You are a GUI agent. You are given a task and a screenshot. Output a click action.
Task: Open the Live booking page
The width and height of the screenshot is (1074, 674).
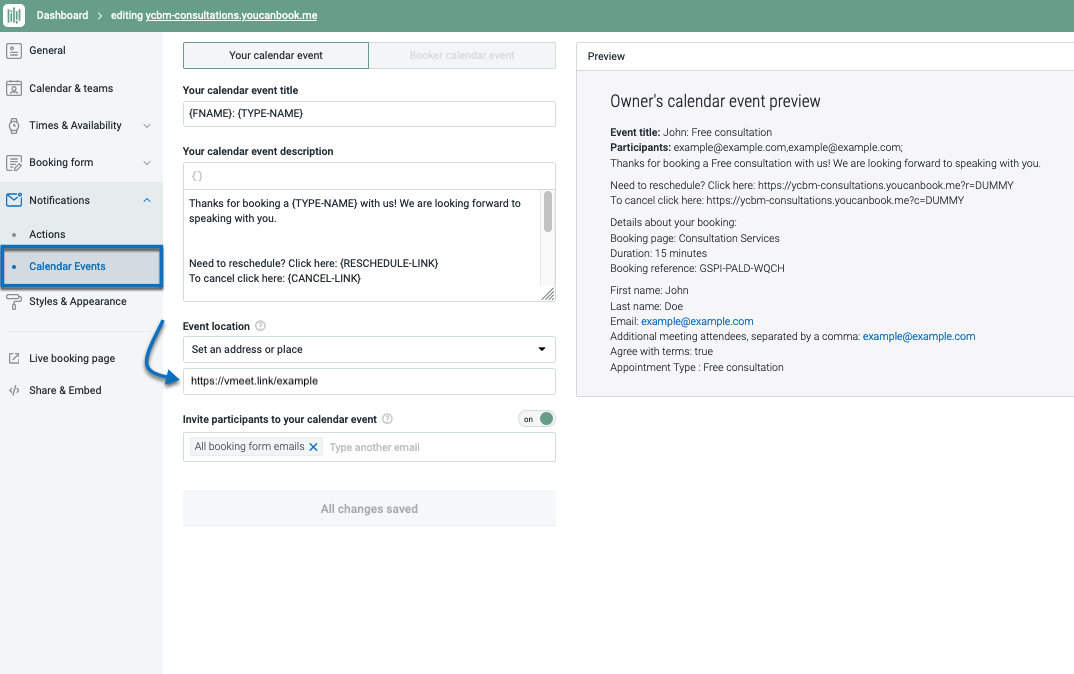click(x=70, y=357)
